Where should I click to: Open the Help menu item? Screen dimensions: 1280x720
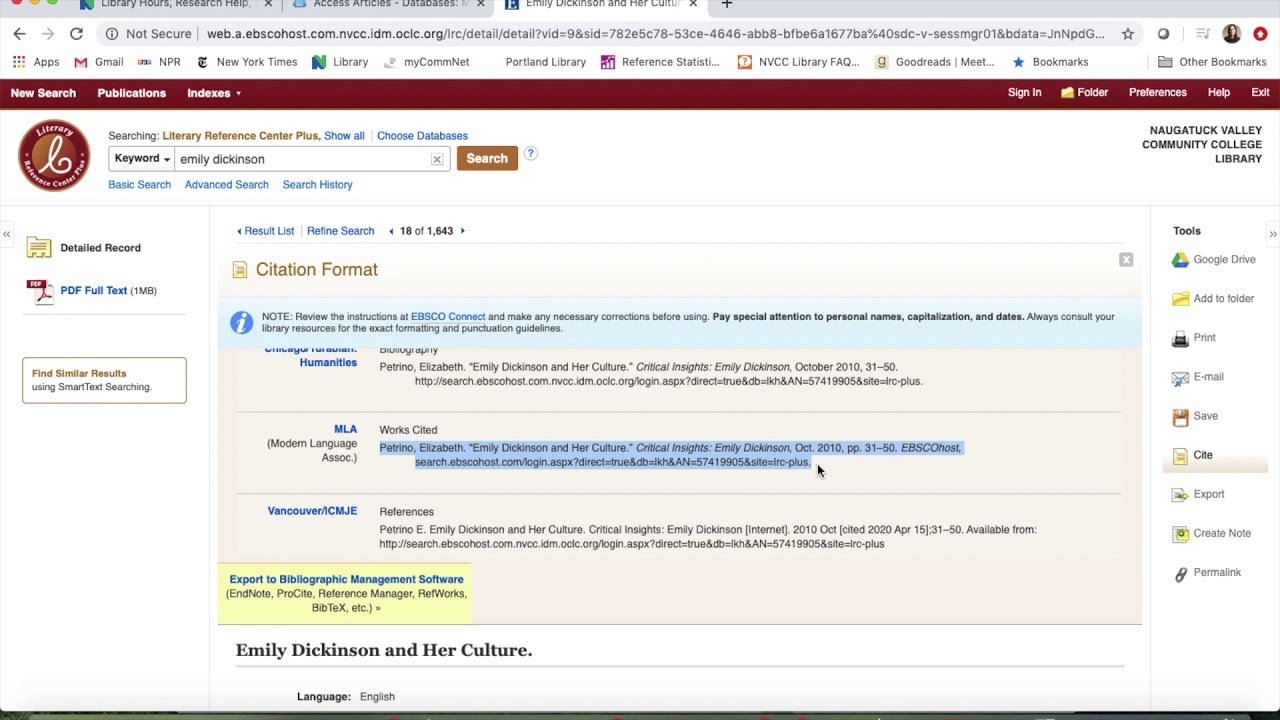tap(1218, 92)
